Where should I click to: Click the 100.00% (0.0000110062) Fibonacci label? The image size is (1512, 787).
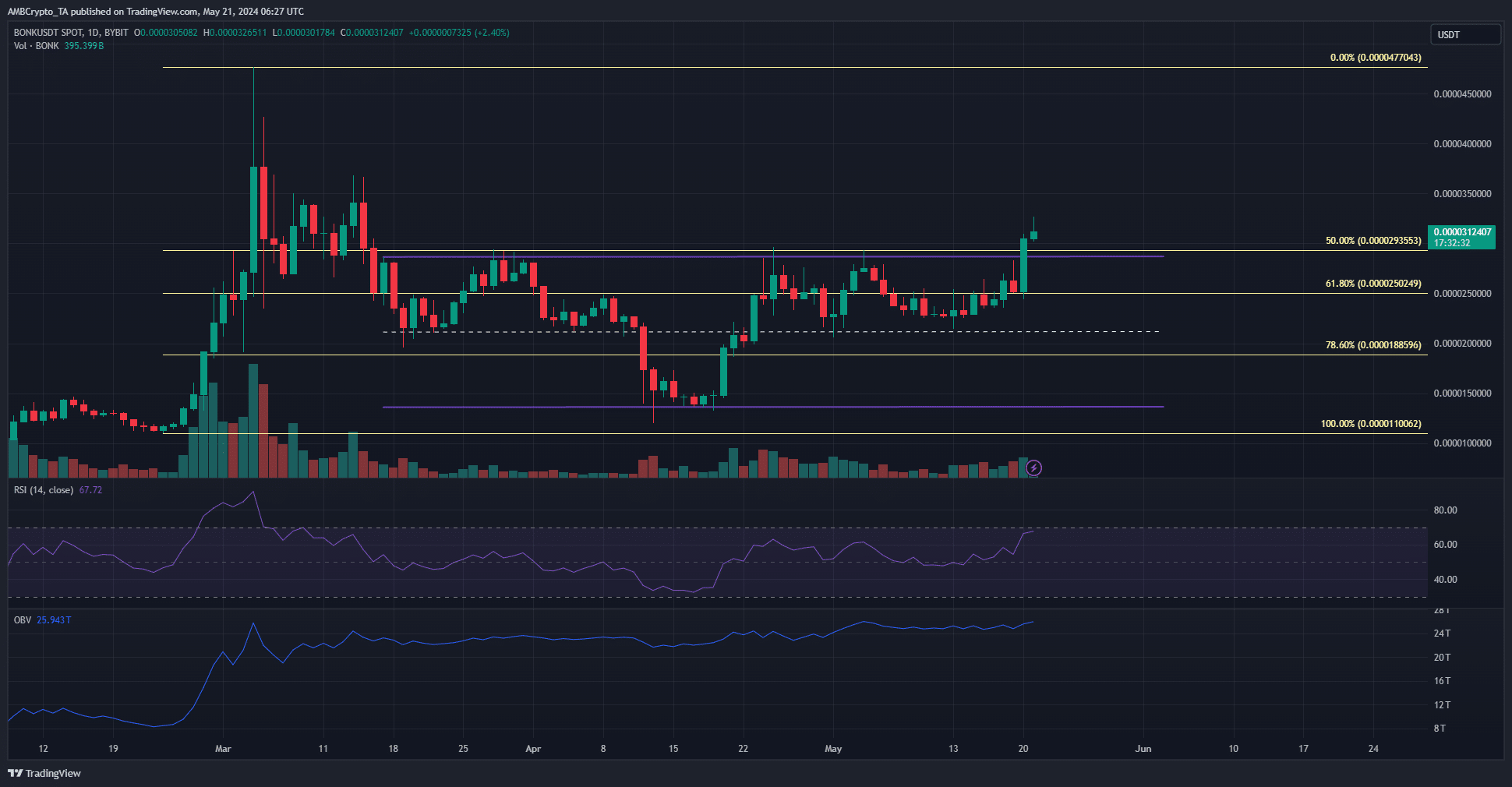click(1371, 424)
